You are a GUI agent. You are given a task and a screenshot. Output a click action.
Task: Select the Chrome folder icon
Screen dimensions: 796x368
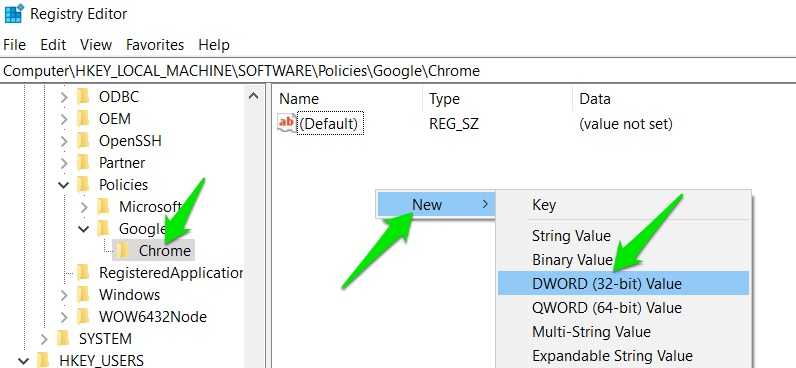pyautogui.click(x=123, y=251)
